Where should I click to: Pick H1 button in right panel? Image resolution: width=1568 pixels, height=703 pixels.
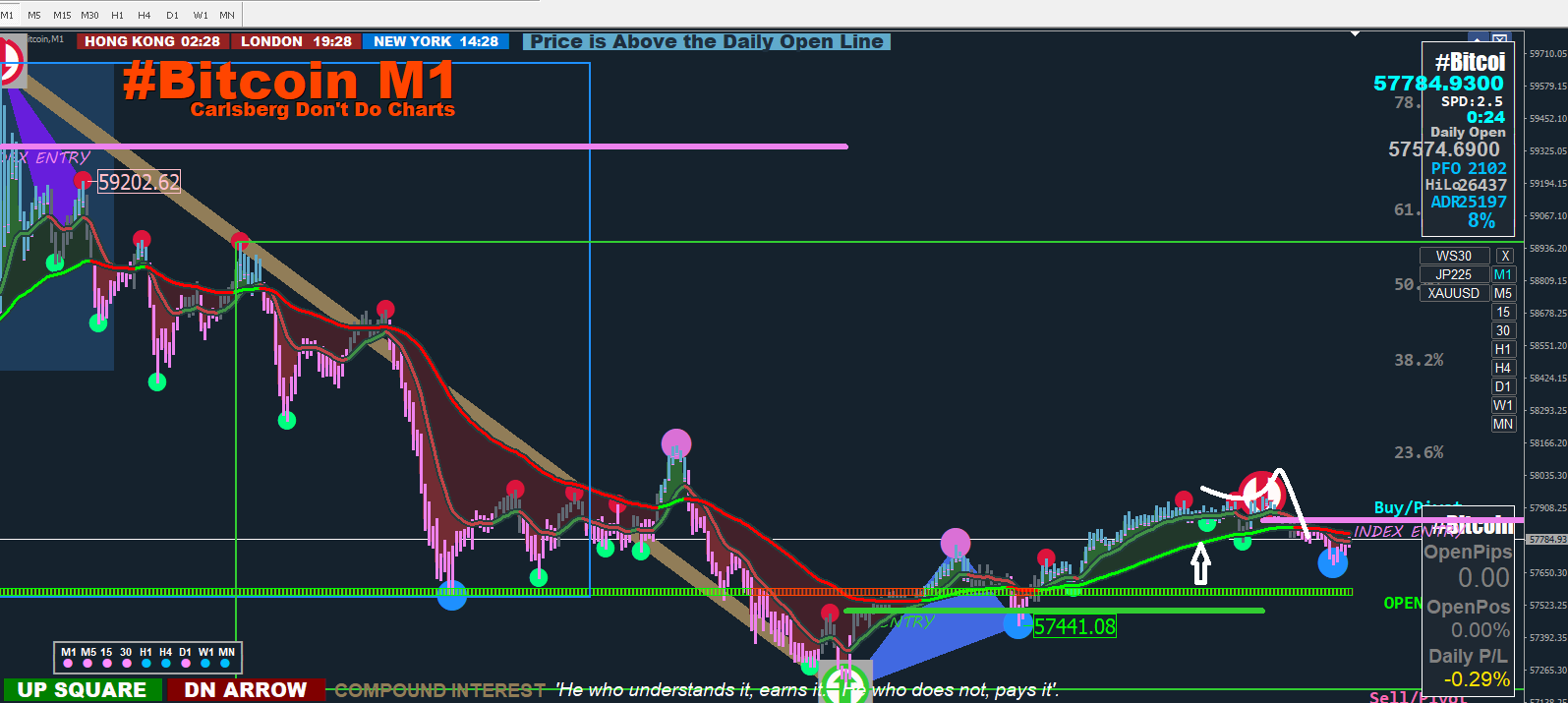coord(1503,349)
